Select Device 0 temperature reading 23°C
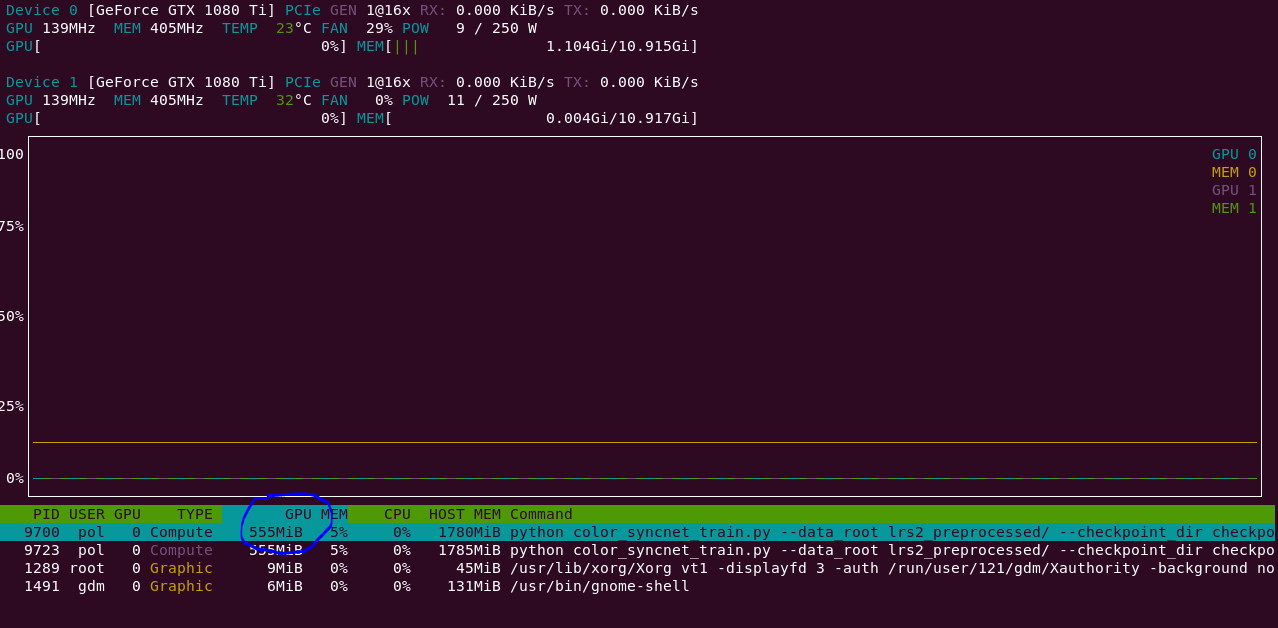This screenshot has height=628, width=1278. (294, 28)
